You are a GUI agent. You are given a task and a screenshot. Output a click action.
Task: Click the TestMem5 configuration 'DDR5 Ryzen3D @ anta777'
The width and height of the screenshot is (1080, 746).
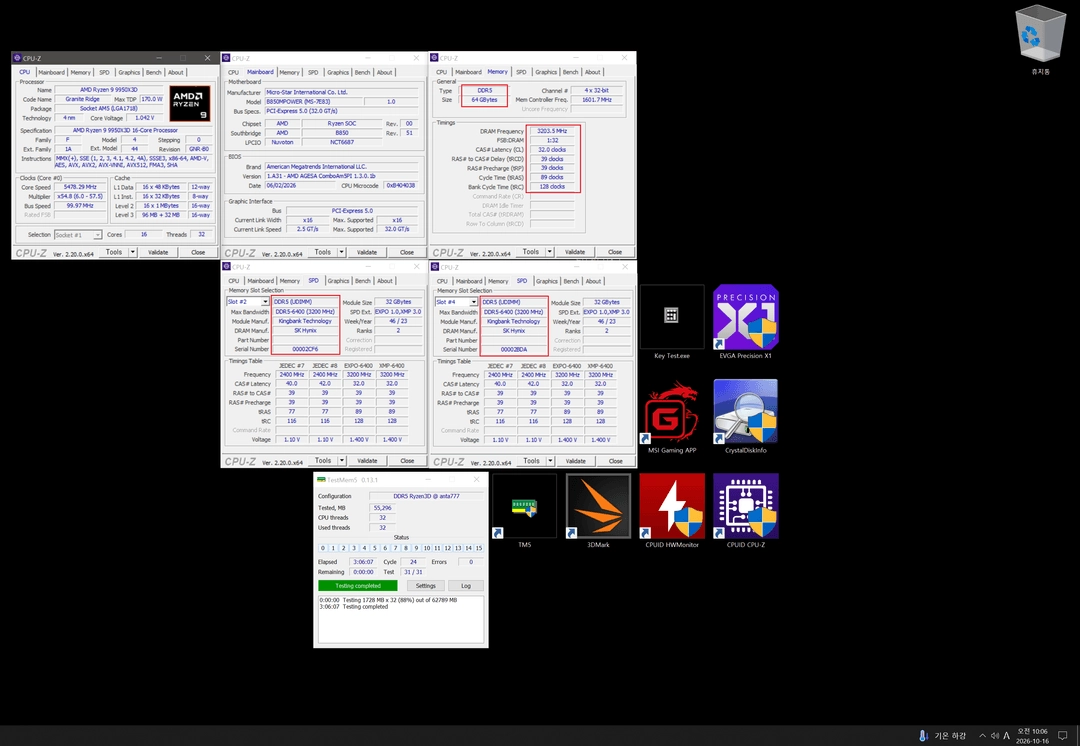click(x=426, y=496)
